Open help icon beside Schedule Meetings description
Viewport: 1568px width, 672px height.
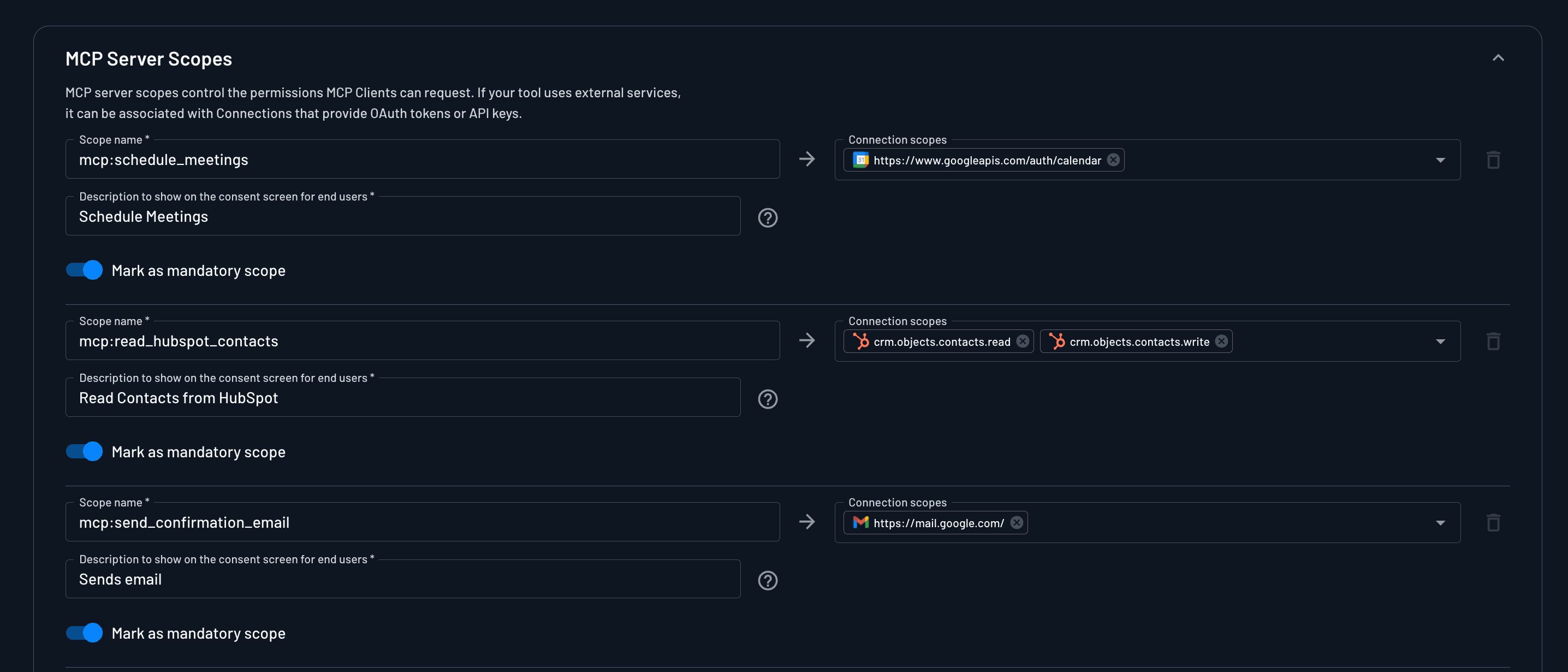(x=768, y=217)
